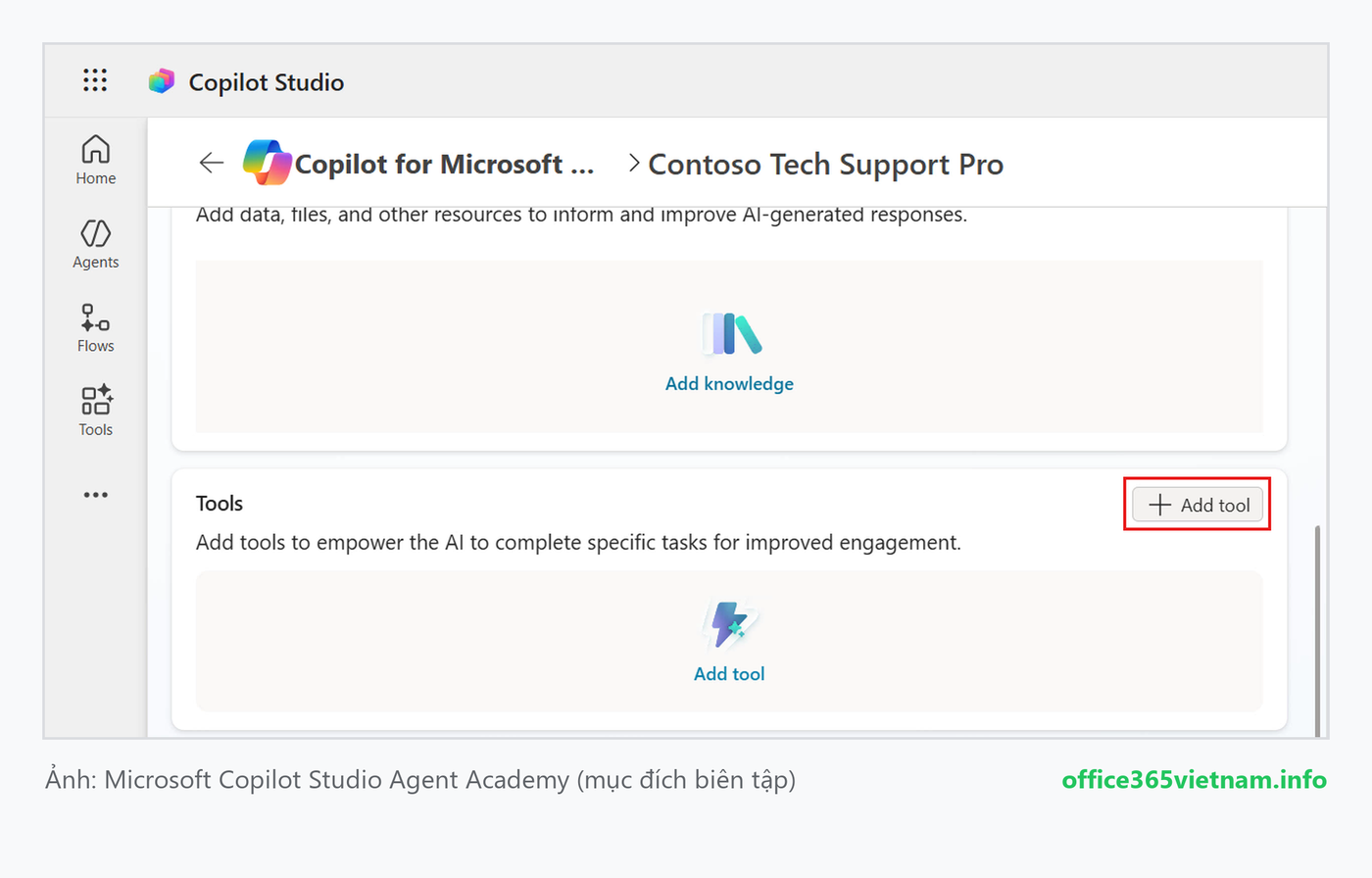Click the vertical scrollbar thumb
This screenshot has height=878, width=1372.
point(1317,631)
